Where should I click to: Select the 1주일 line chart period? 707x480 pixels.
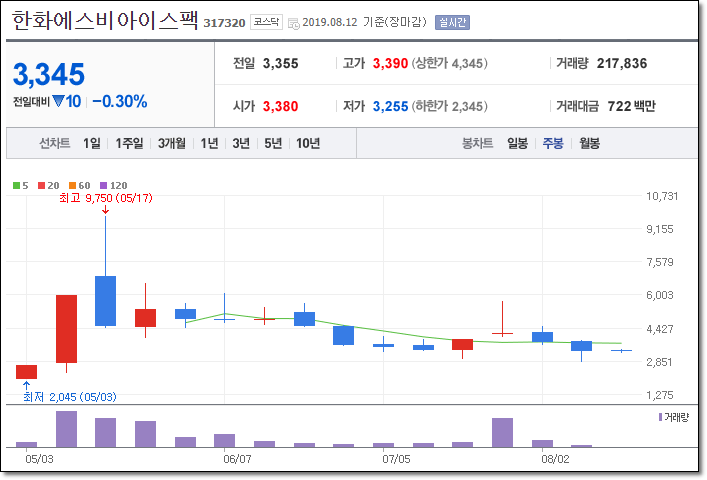(129, 143)
